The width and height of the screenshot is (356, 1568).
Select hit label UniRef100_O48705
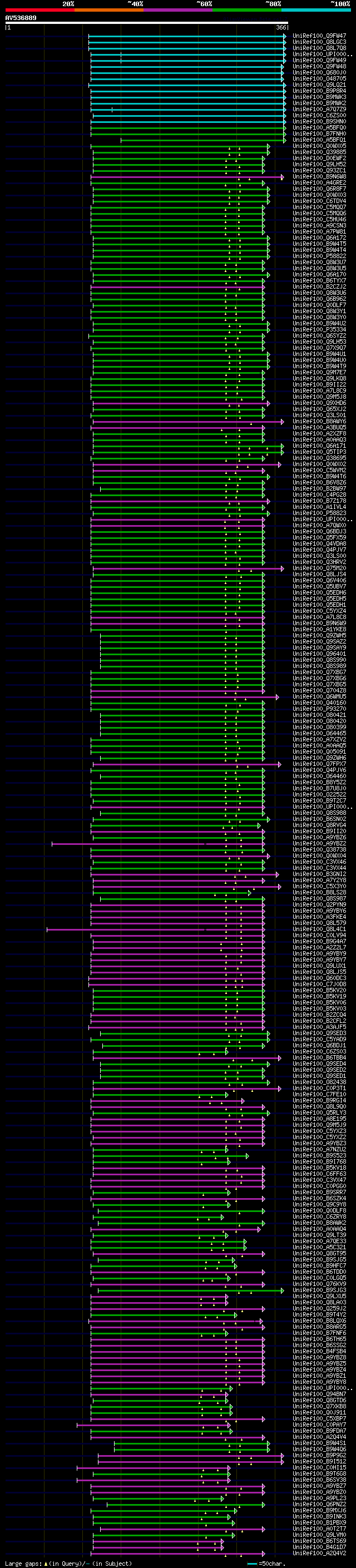coord(319,79)
